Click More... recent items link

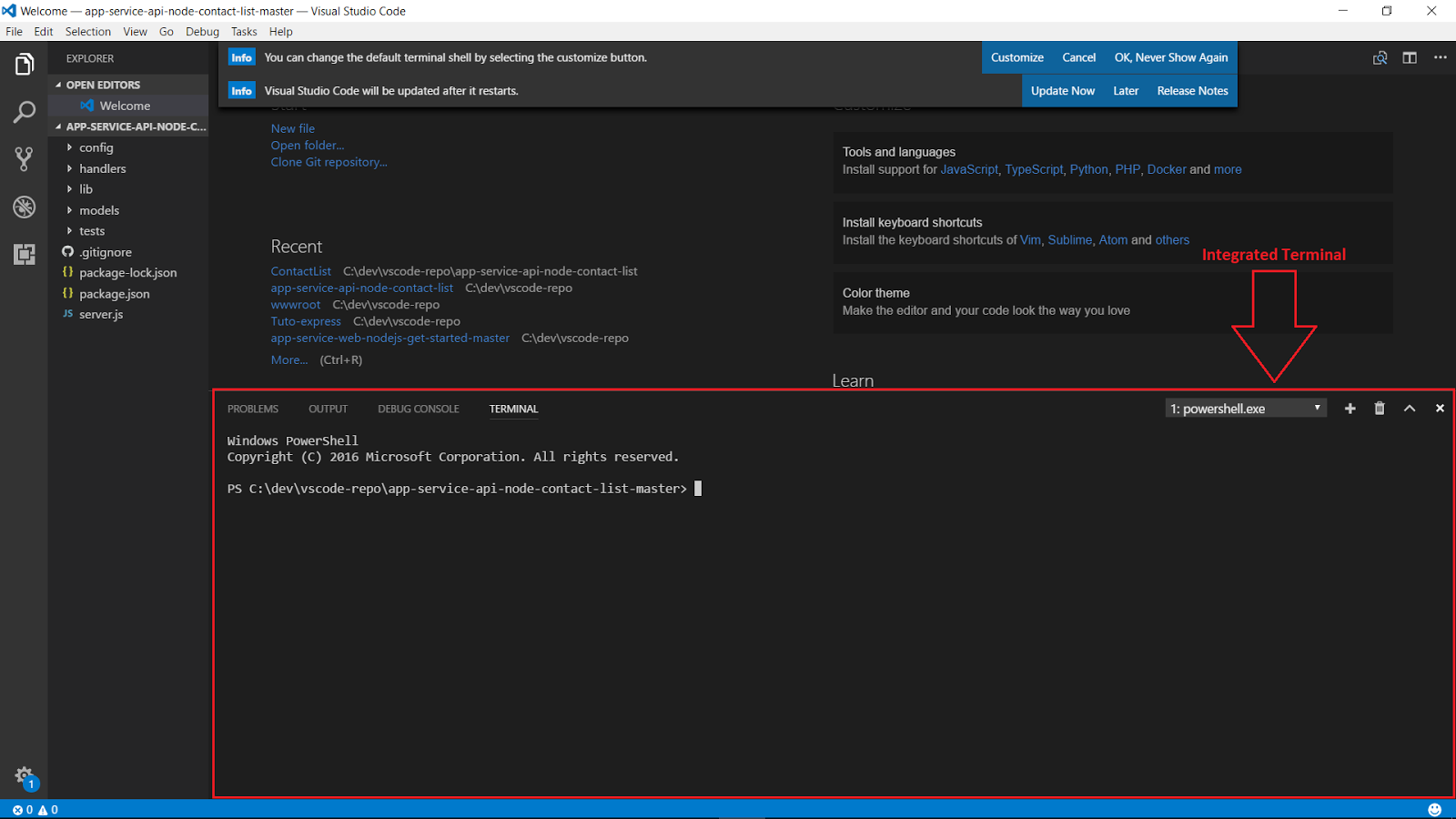pos(289,360)
